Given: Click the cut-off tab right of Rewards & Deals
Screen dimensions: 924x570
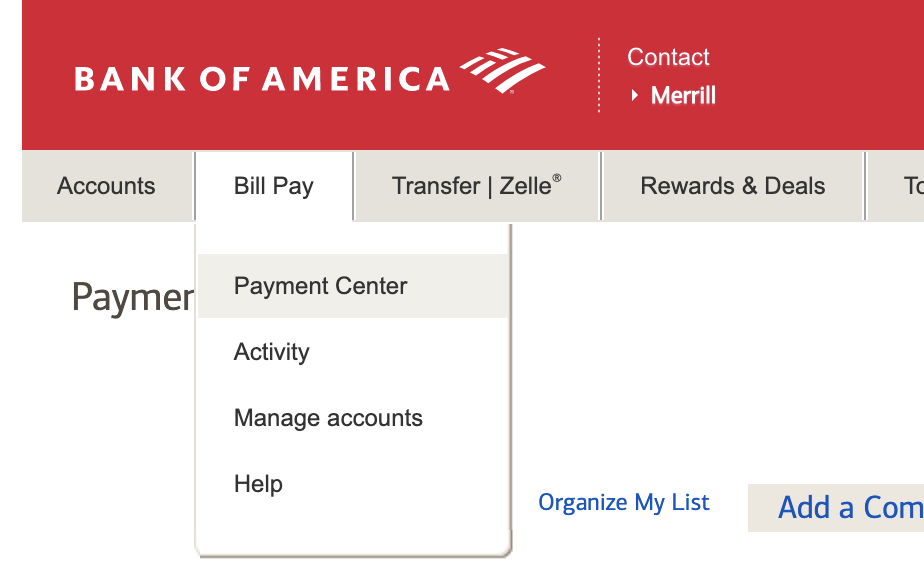Looking at the screenshot, I should click(905, 186).
